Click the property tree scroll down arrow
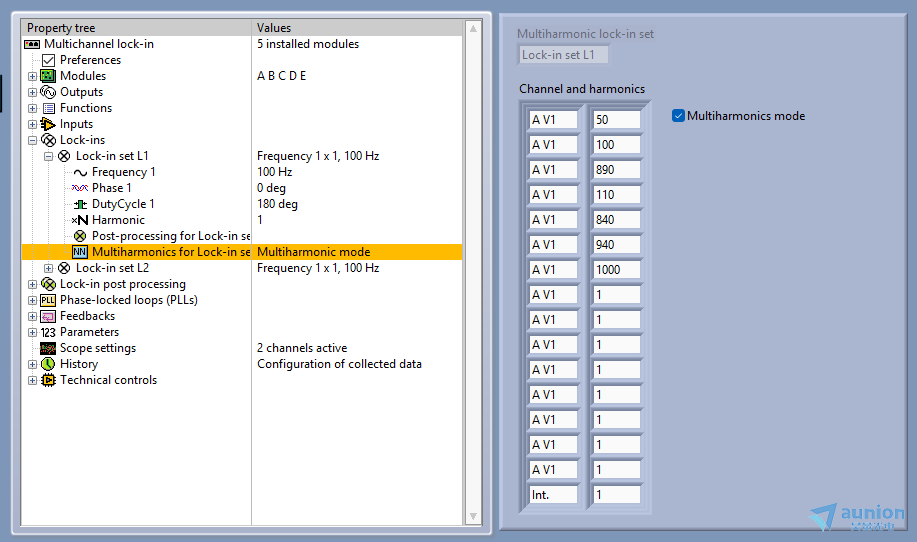917x542 pixels. click(x=474, y=516)
